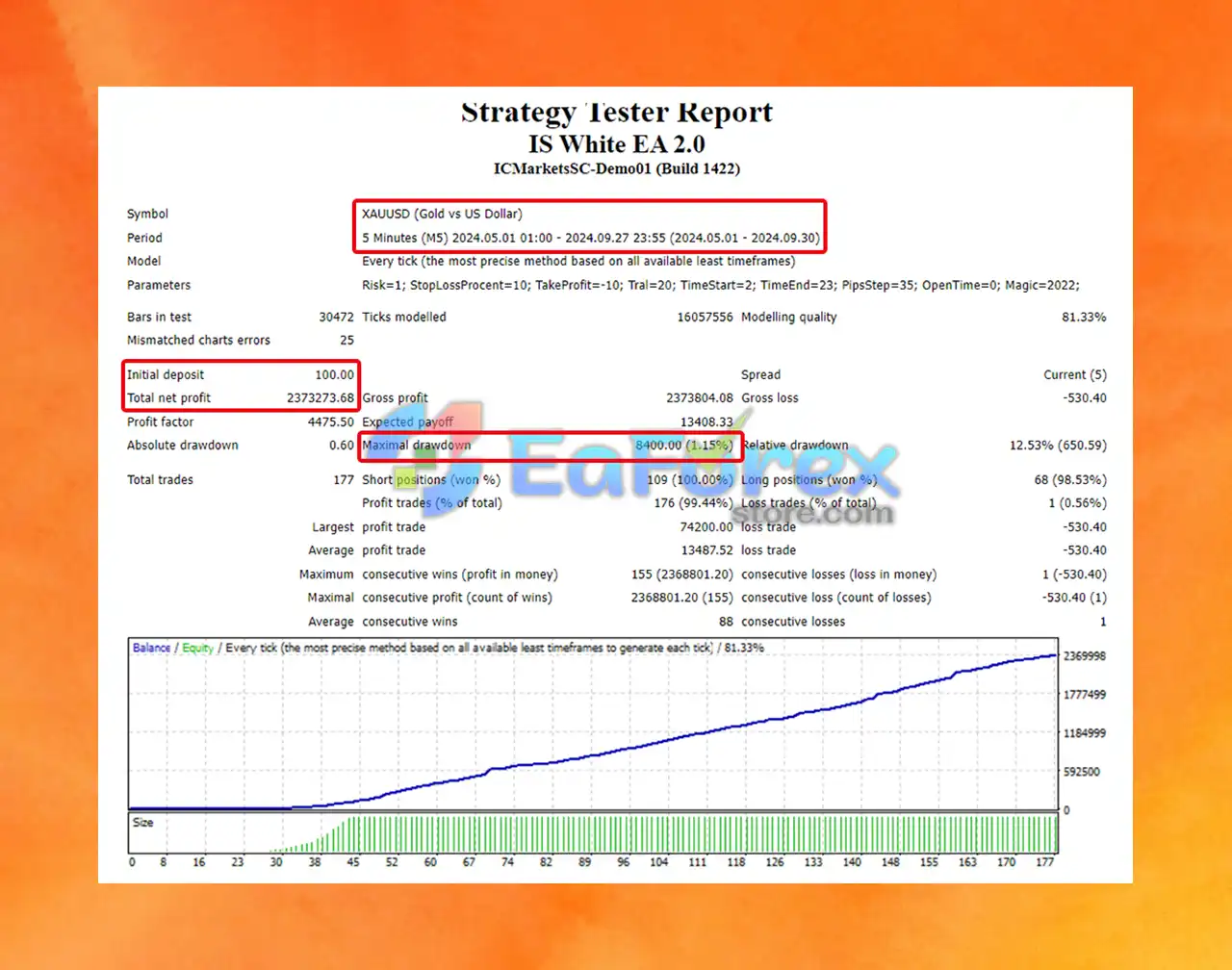Click the Total trades 177 value
1232x970 pixels.
[344, 479]
